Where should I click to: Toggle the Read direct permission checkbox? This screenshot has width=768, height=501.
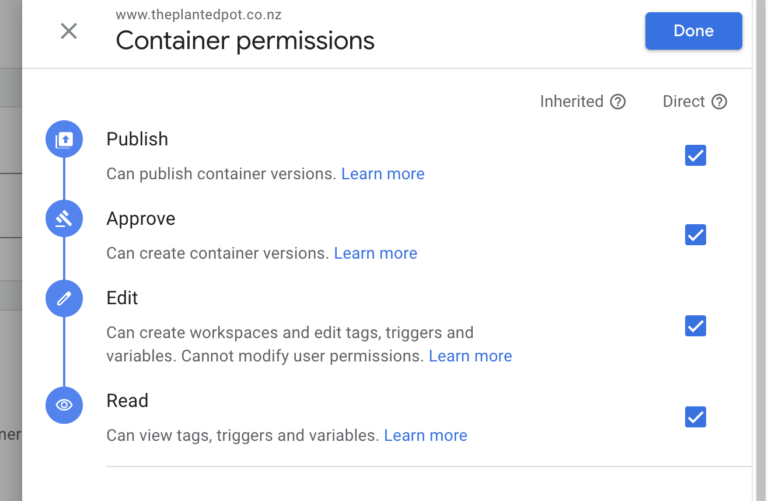point(695,417)
